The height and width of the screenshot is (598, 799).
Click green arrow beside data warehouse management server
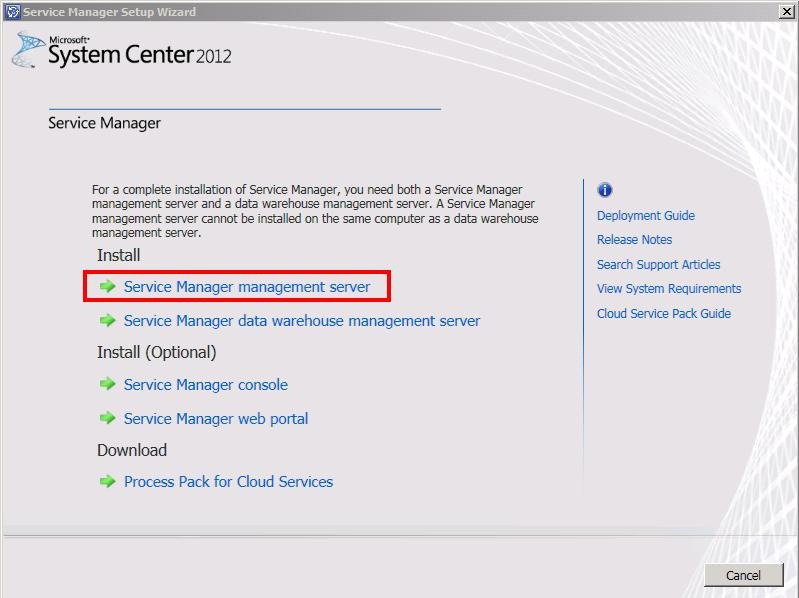click(107, 321)
